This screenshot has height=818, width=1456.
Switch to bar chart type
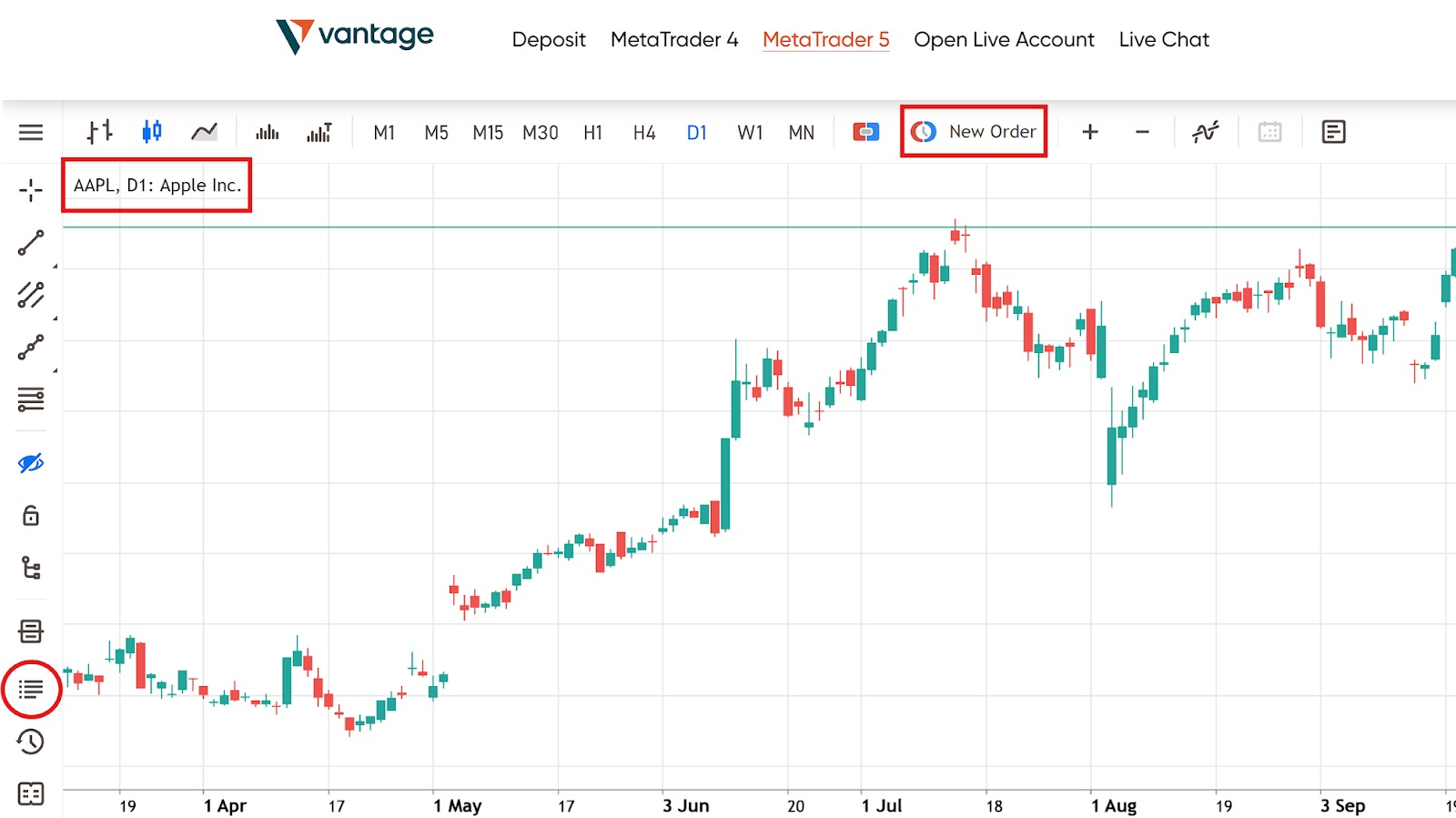99,132
